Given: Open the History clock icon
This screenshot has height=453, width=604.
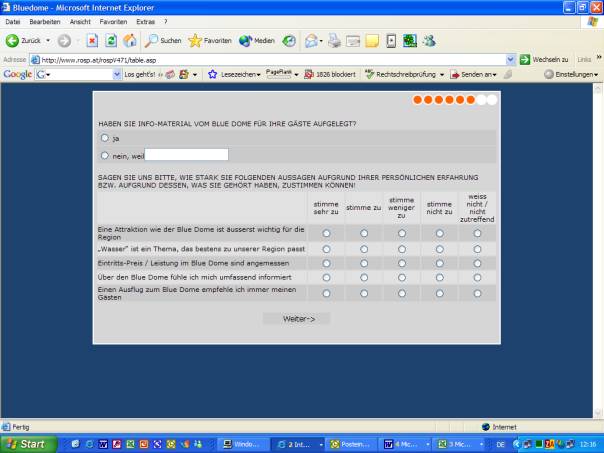Looking at the screenshot, I should point(289,40).
